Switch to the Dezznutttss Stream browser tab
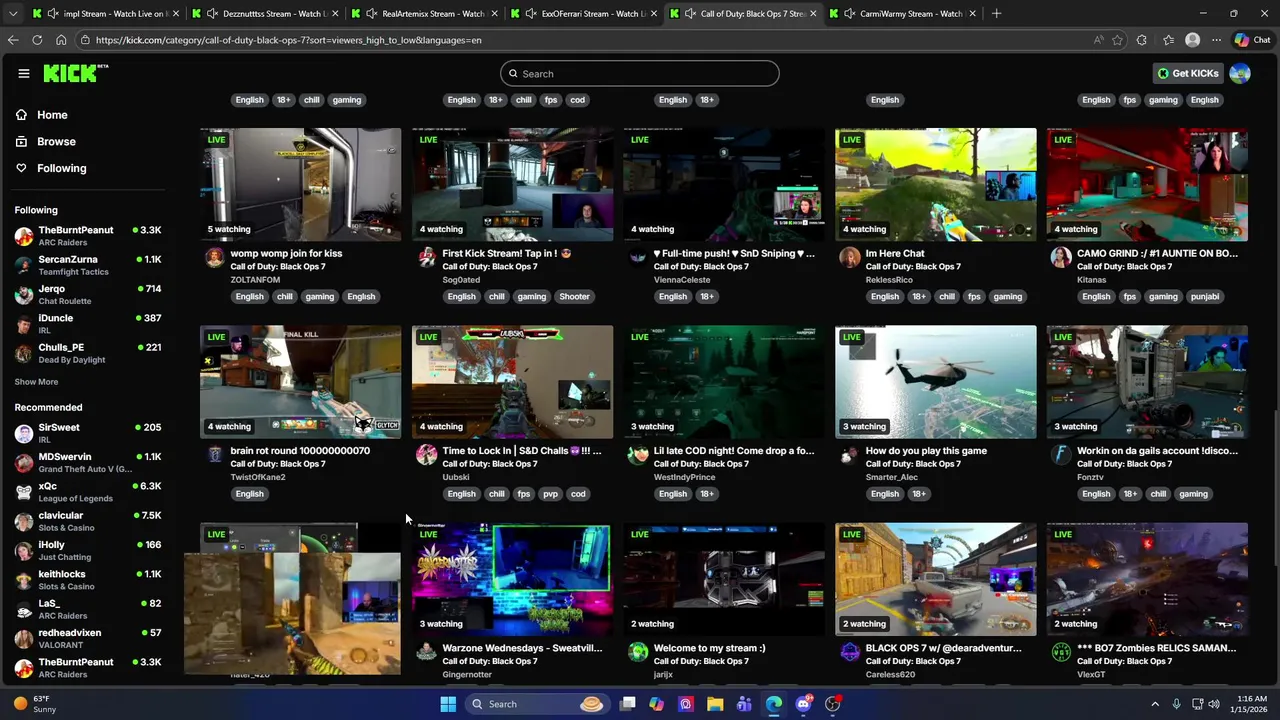1280x720 pixels. pyautogui.click(x=265, y=14)
